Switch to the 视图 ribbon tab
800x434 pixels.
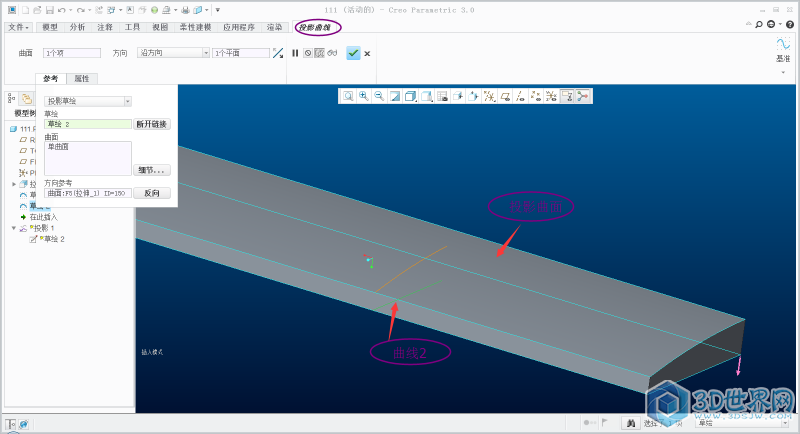pyautogui.click(x=160, y=27)
